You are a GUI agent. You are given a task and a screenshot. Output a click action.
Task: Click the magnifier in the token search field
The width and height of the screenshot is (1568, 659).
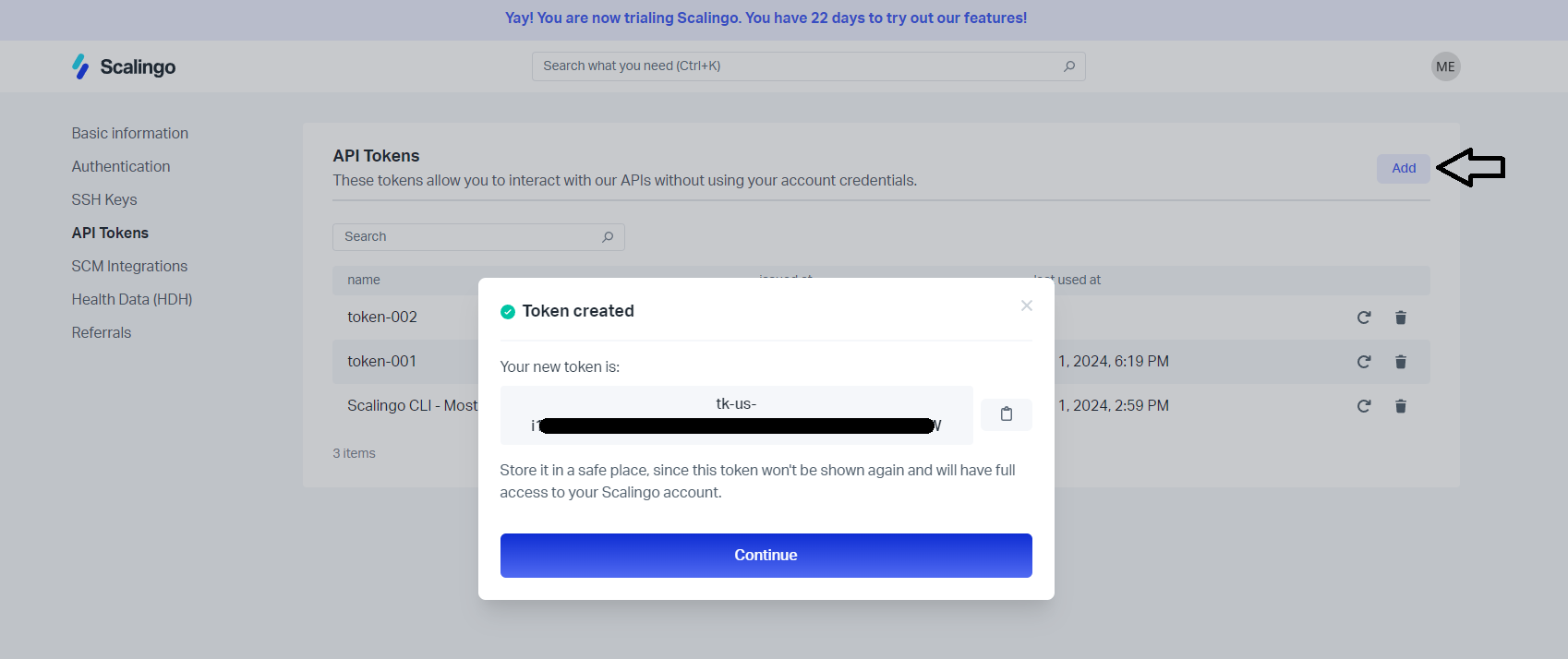tap(608, 236)
